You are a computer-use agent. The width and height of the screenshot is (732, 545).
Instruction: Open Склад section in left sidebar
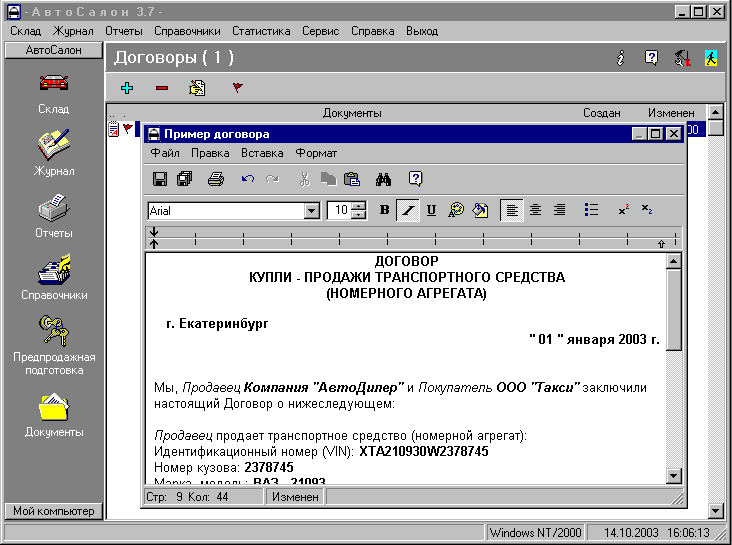(x=54, y=91)
